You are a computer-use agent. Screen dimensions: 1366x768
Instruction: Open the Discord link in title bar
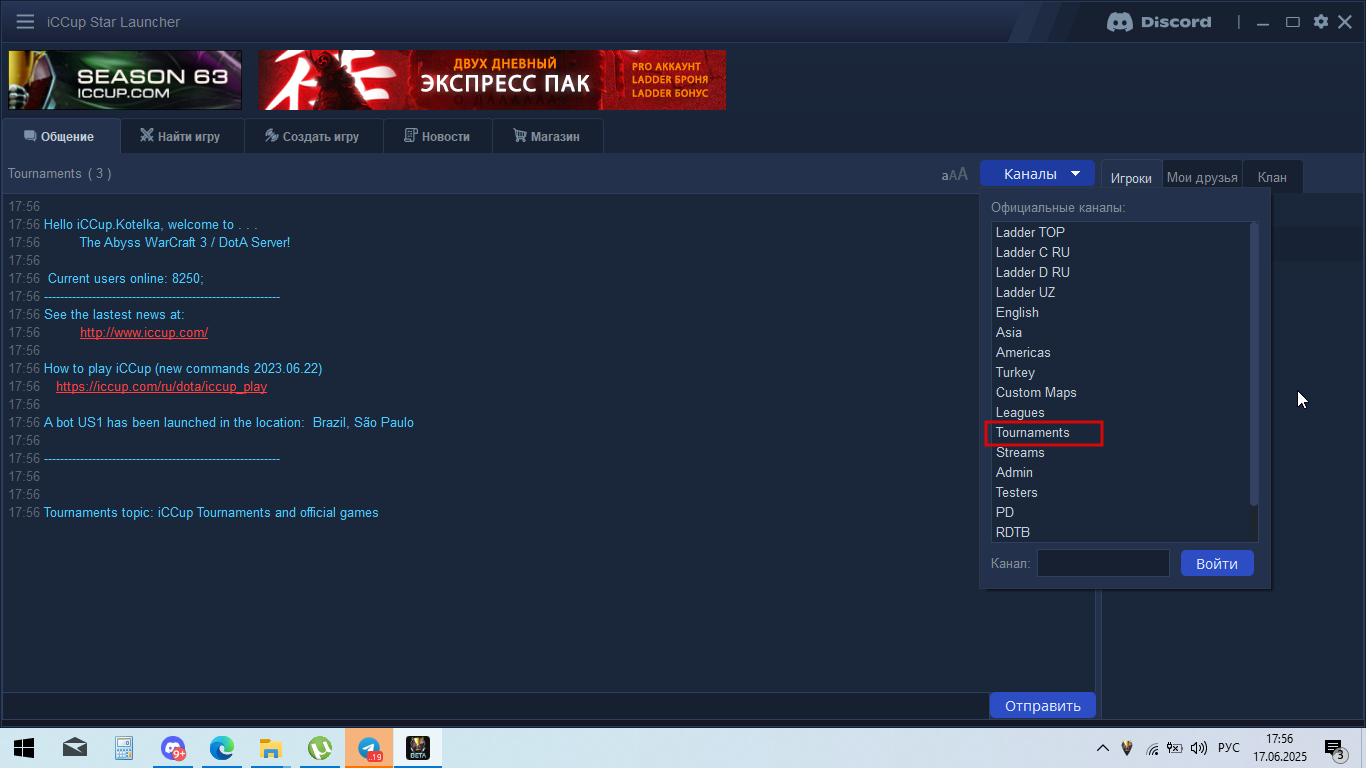1159,22
